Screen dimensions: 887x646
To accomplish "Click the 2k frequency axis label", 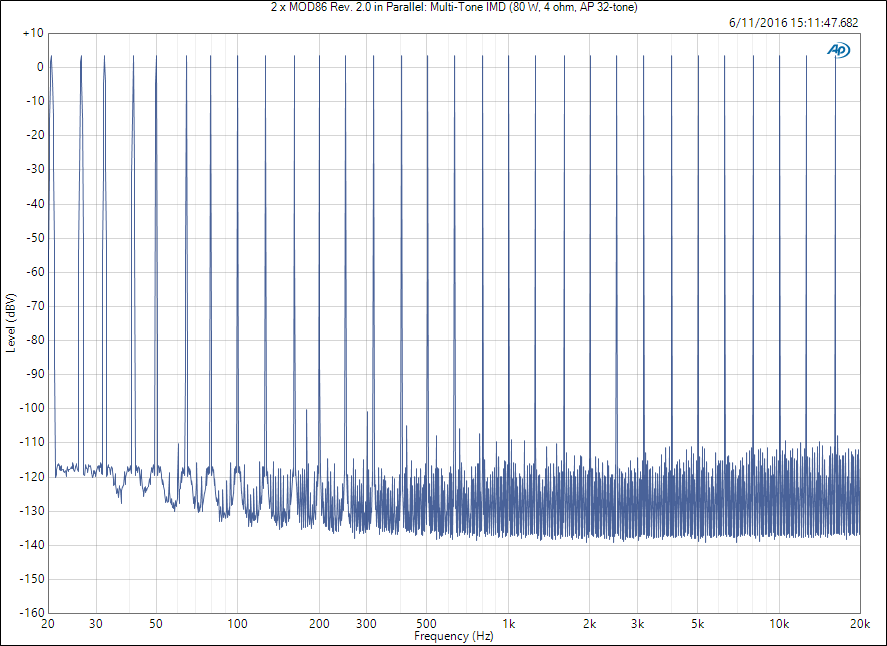I will [589, 623].
